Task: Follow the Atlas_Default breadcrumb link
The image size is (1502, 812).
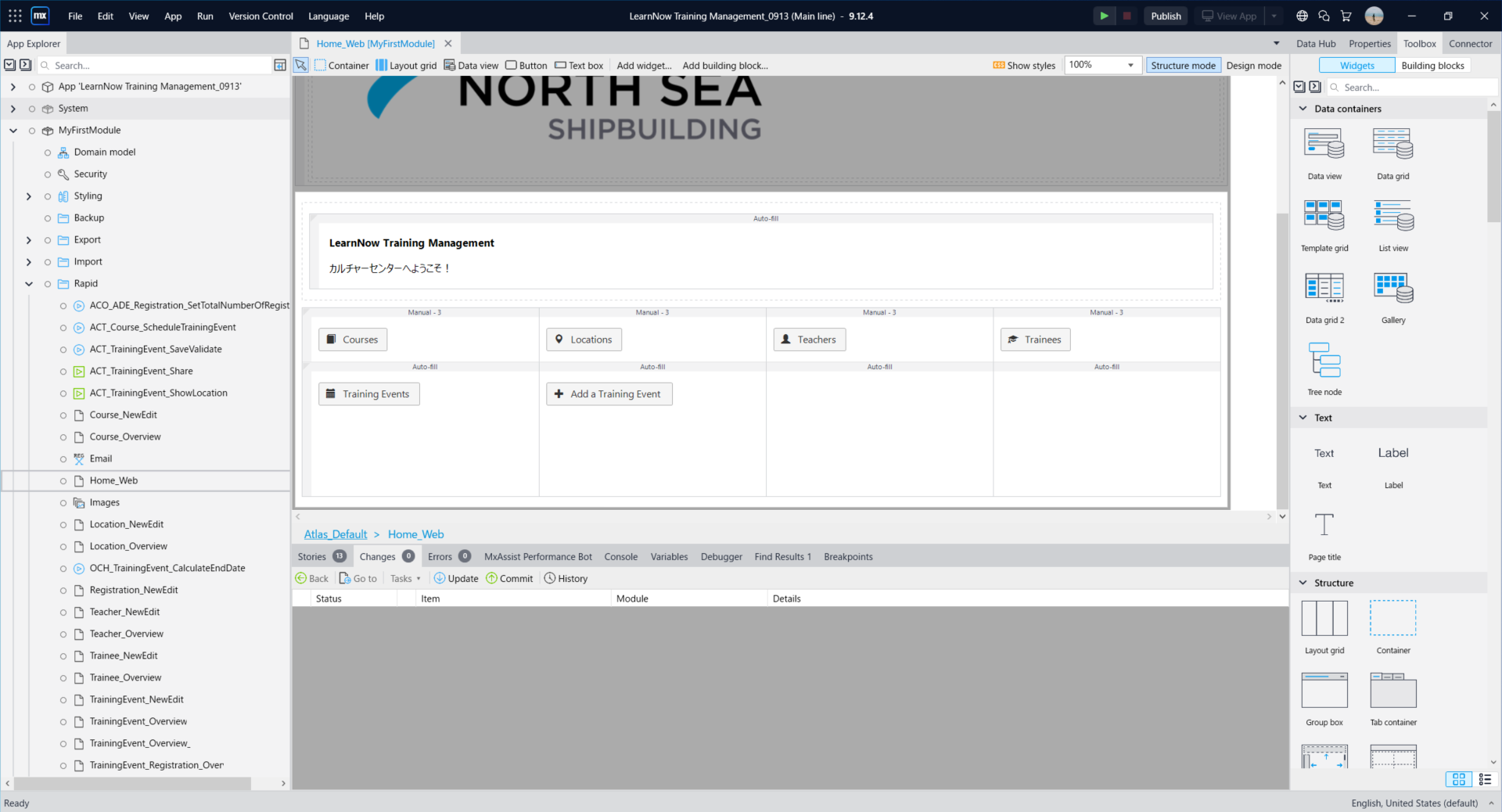Action: [335, 534]
